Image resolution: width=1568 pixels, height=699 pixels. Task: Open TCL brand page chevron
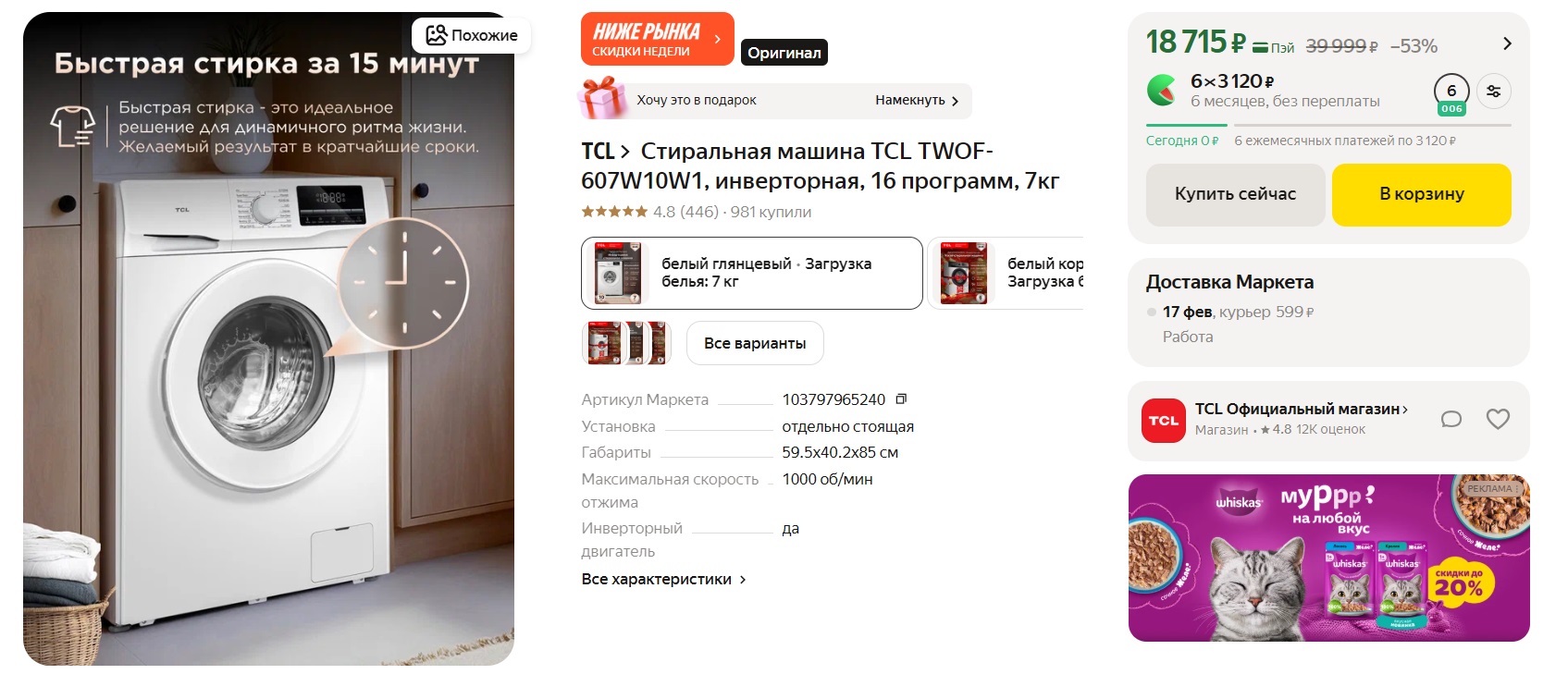(625, 152)
